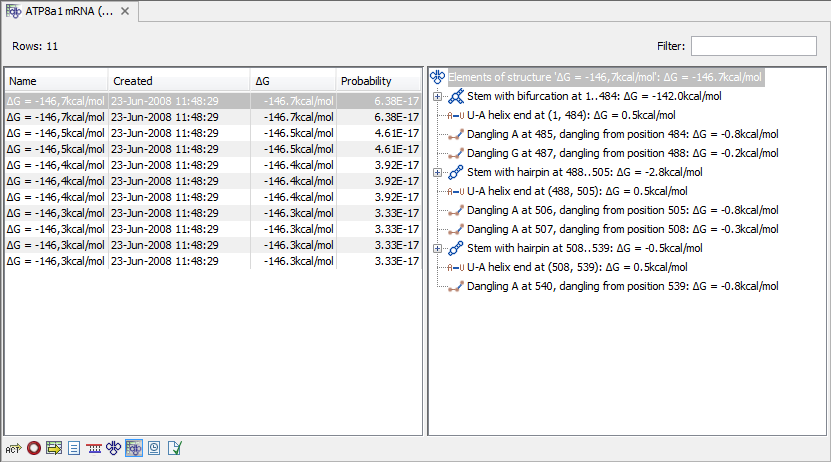
Task: Expand Stem with bifurcation at 1..484
Action: tap(438, 96)
